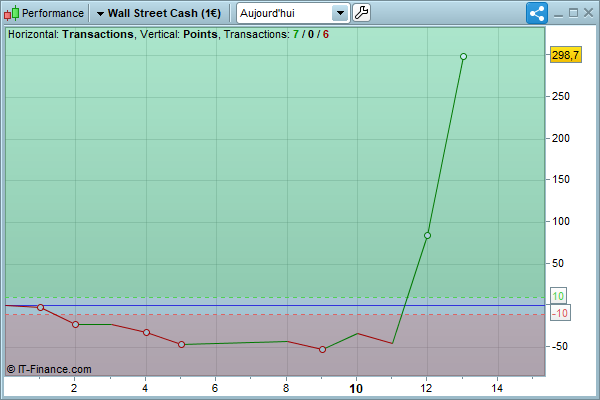600x400 pixels.
Task: Select the red data point at transaction 4
Action: [x=146, y=332]
